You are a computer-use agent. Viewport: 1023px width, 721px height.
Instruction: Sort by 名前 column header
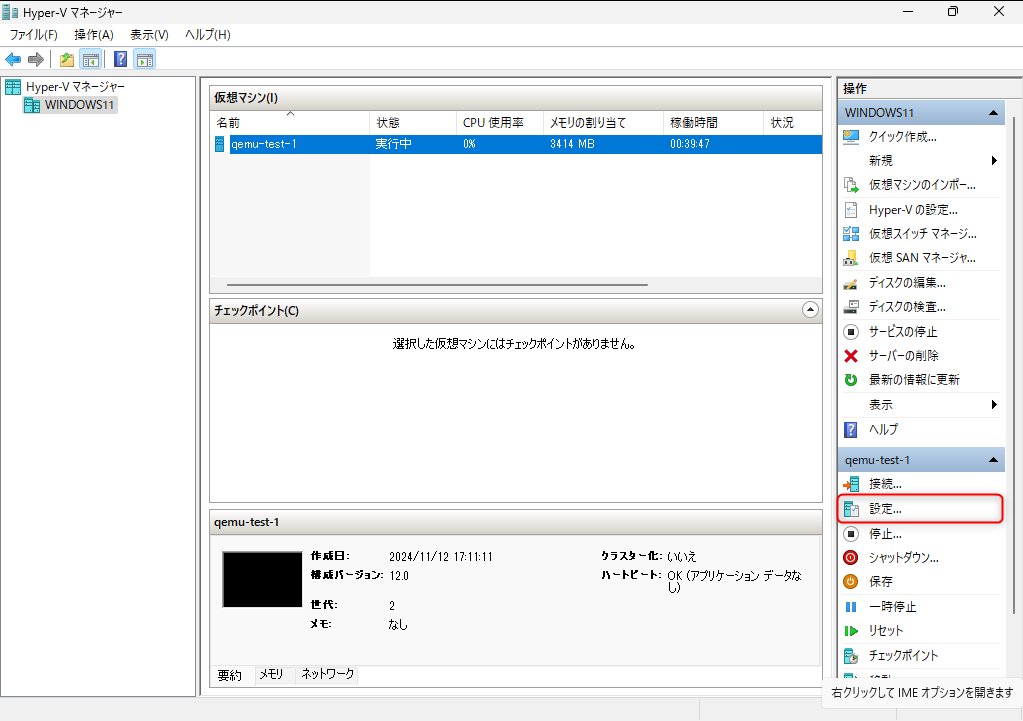tap(290, 122)
